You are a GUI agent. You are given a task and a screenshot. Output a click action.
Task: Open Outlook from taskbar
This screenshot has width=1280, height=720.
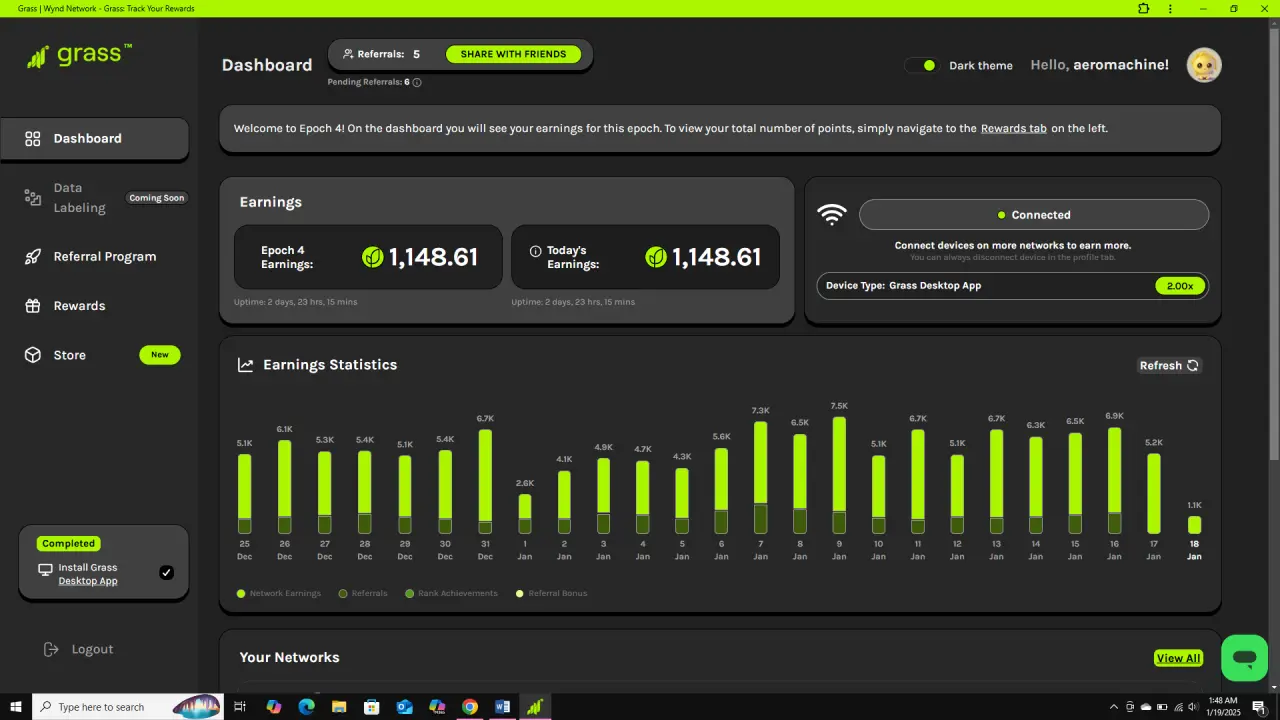404,707
